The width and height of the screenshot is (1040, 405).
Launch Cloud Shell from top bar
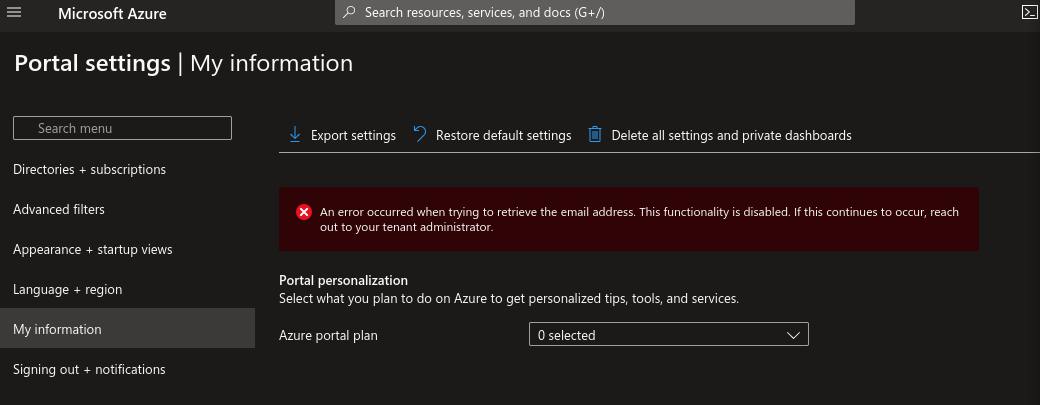tap(1029, 13)
